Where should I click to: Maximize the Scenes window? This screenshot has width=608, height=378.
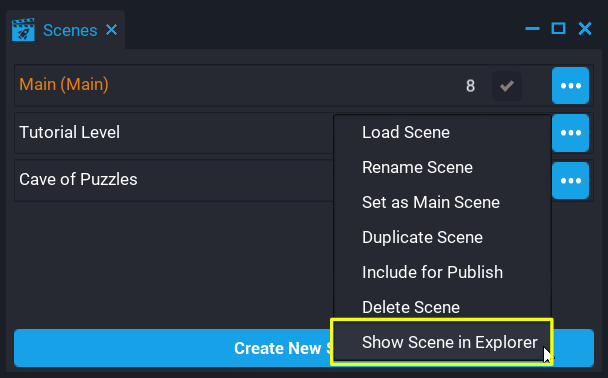coord(558,28)
